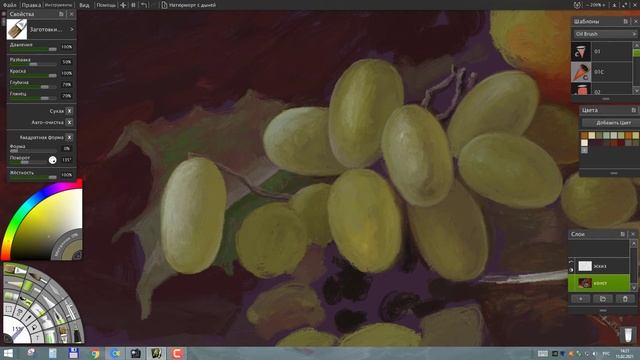Click the Разбавка thinner slider

(x=33, y=64)
